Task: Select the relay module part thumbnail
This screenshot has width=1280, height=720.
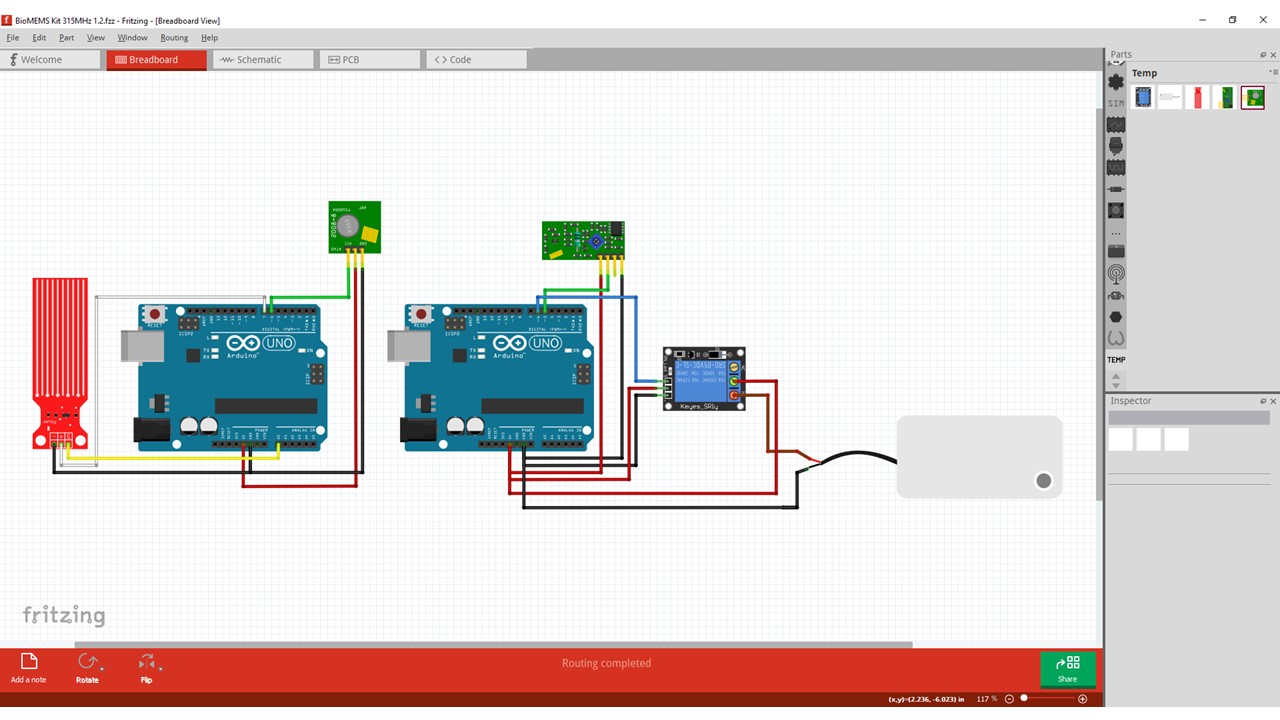Action: click(1143, 97)
